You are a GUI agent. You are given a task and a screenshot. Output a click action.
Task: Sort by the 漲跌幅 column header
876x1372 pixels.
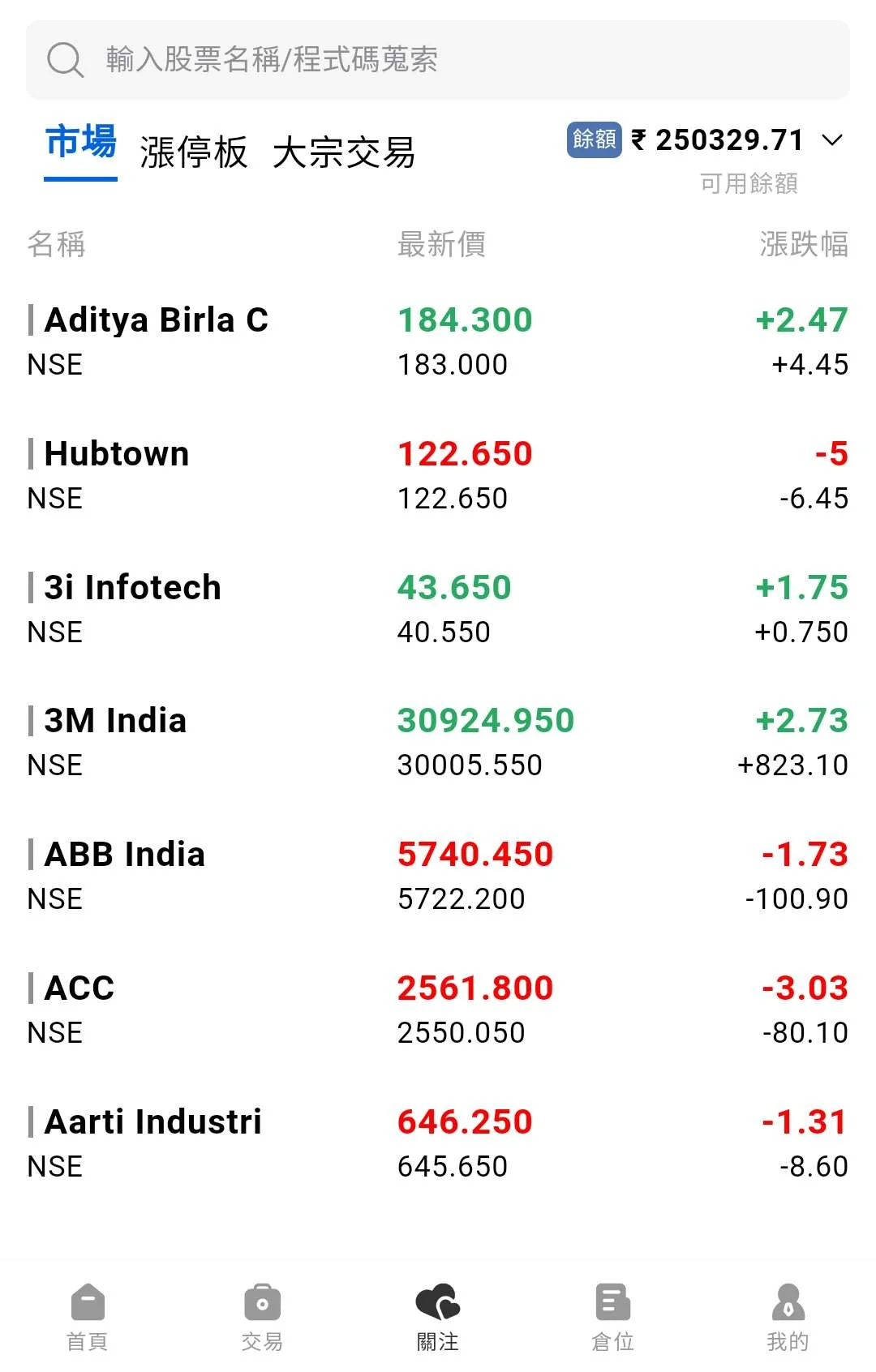[x=803, y=244]
